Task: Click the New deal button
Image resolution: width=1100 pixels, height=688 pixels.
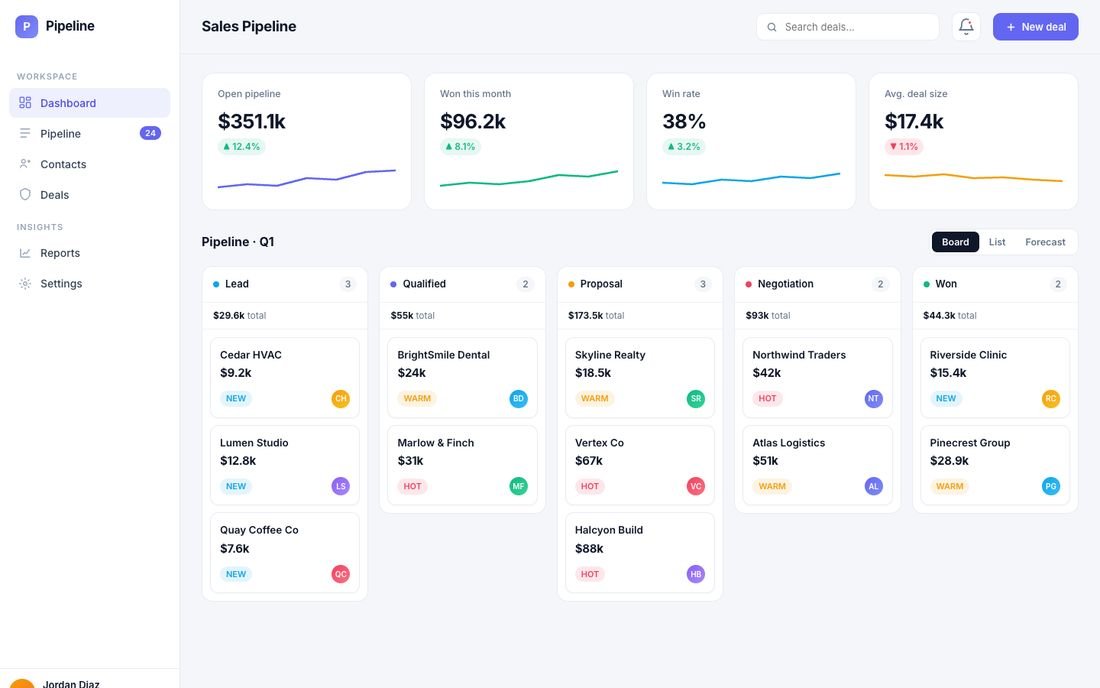Action: (1035, 27)
